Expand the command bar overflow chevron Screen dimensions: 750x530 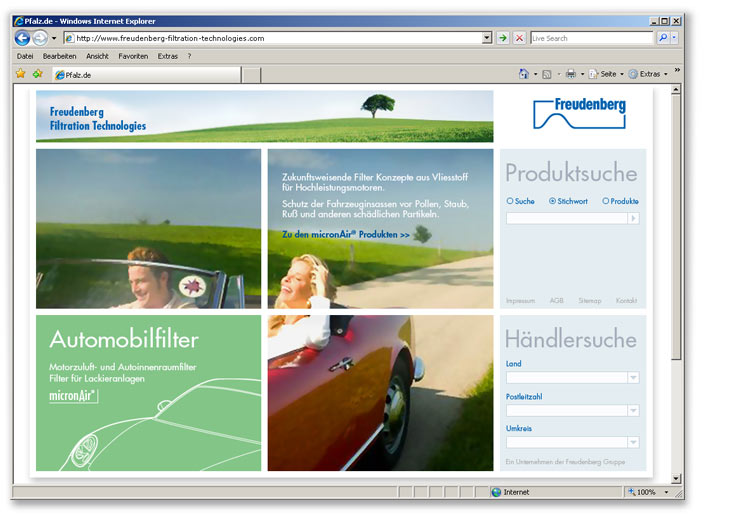(677, 70)
